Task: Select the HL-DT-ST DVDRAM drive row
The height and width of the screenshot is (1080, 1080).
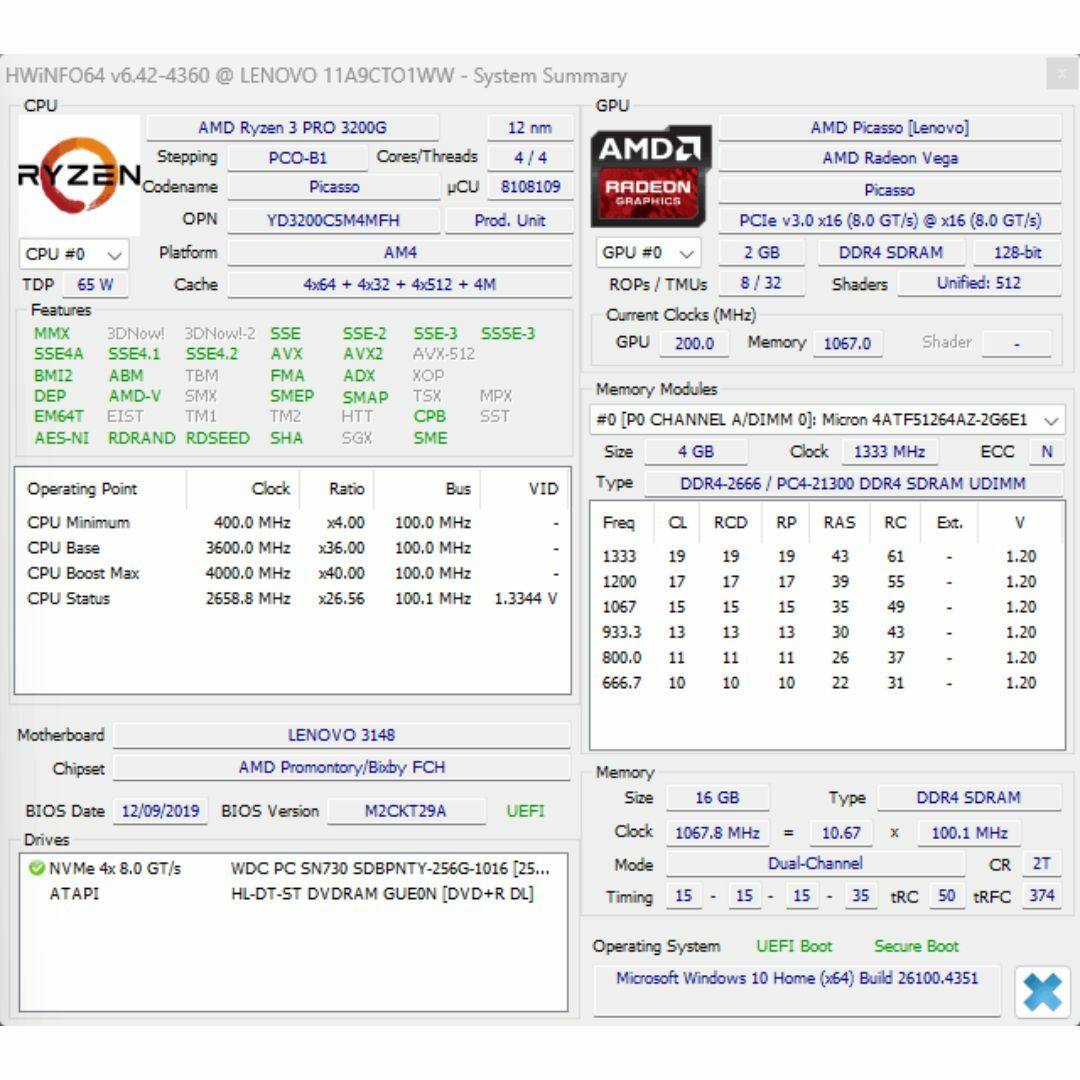Action: tap(293, 894)
